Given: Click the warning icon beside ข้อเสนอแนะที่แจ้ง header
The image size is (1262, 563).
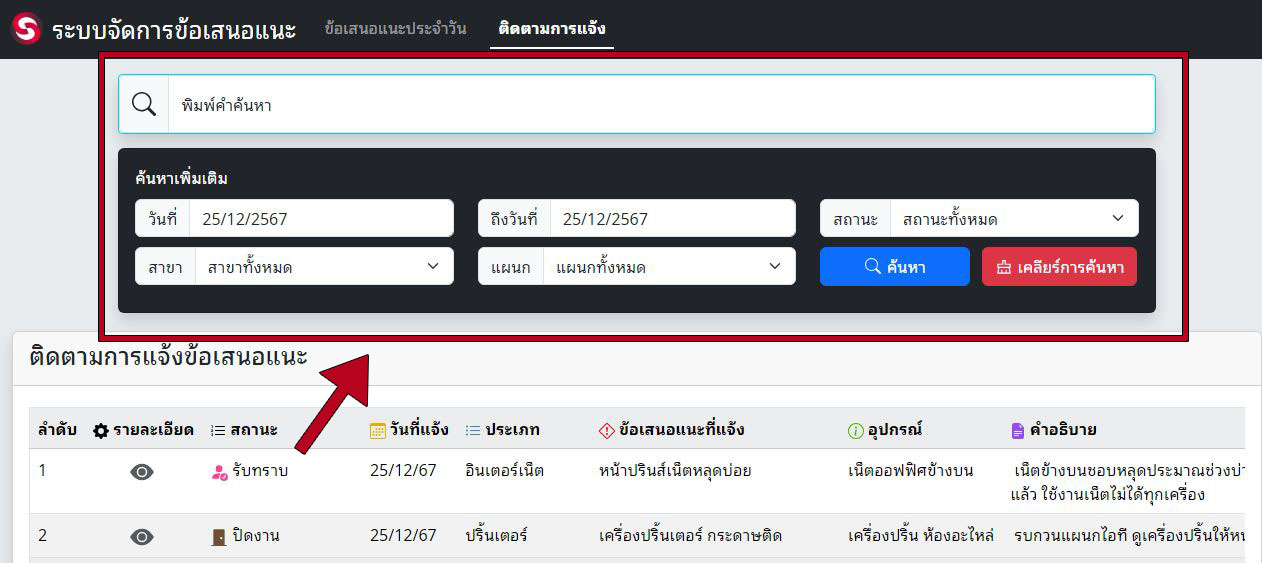Looking at the screenshot, I should 607,430.
